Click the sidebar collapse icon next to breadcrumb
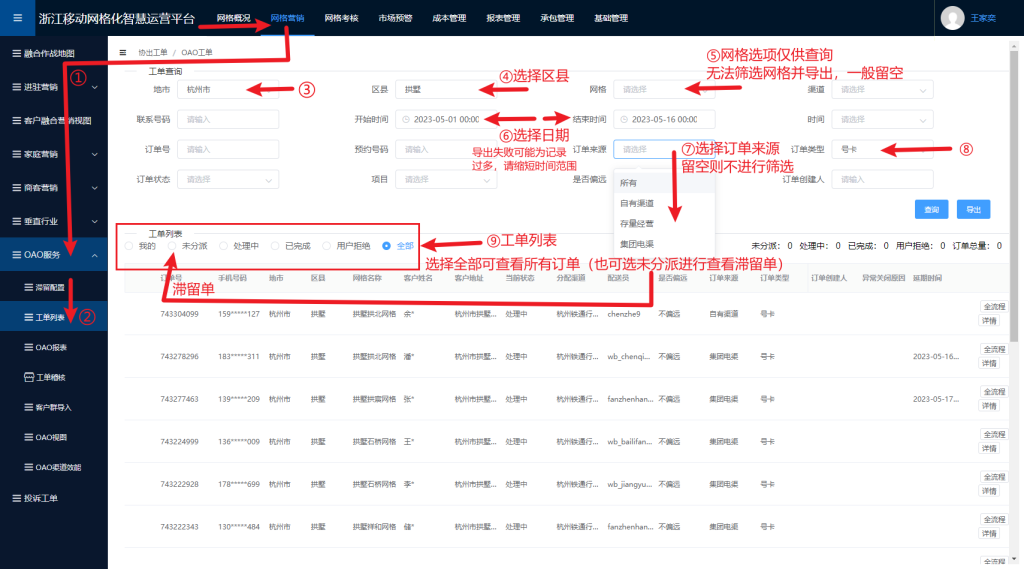 (x=123, y=52)
